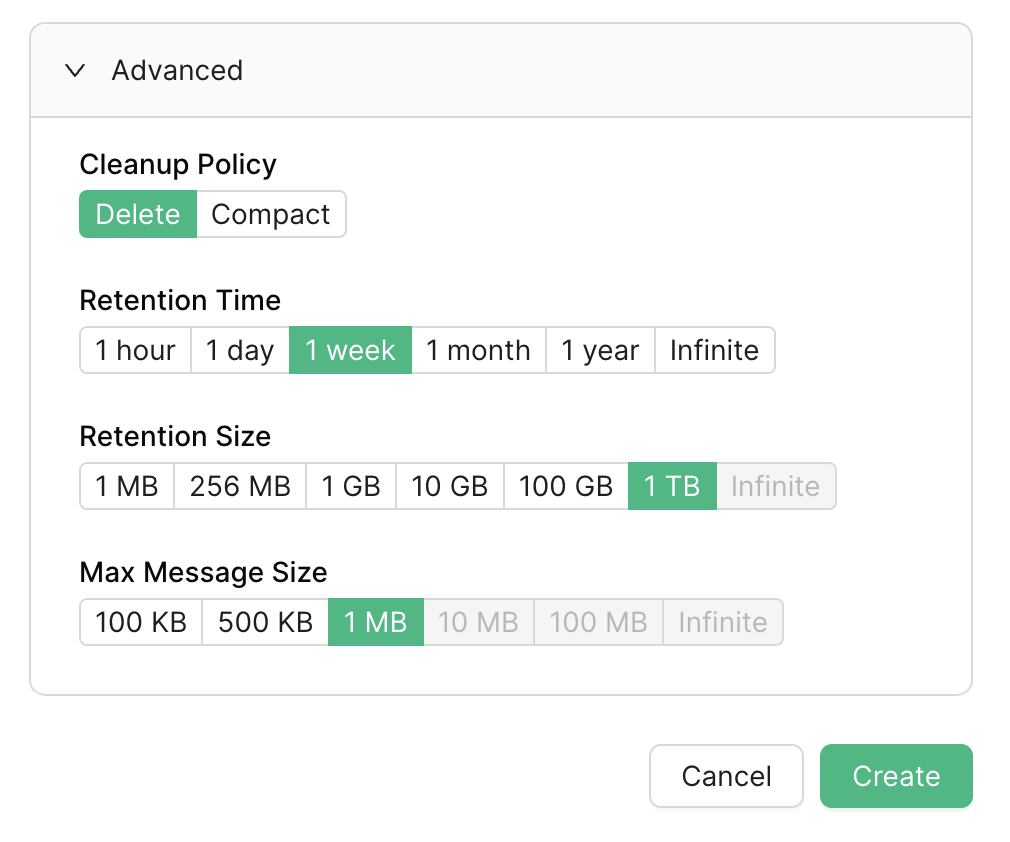1010x842 pixels.
Task: Choose 1 MB retention size
Action: (x=127, y=486)
